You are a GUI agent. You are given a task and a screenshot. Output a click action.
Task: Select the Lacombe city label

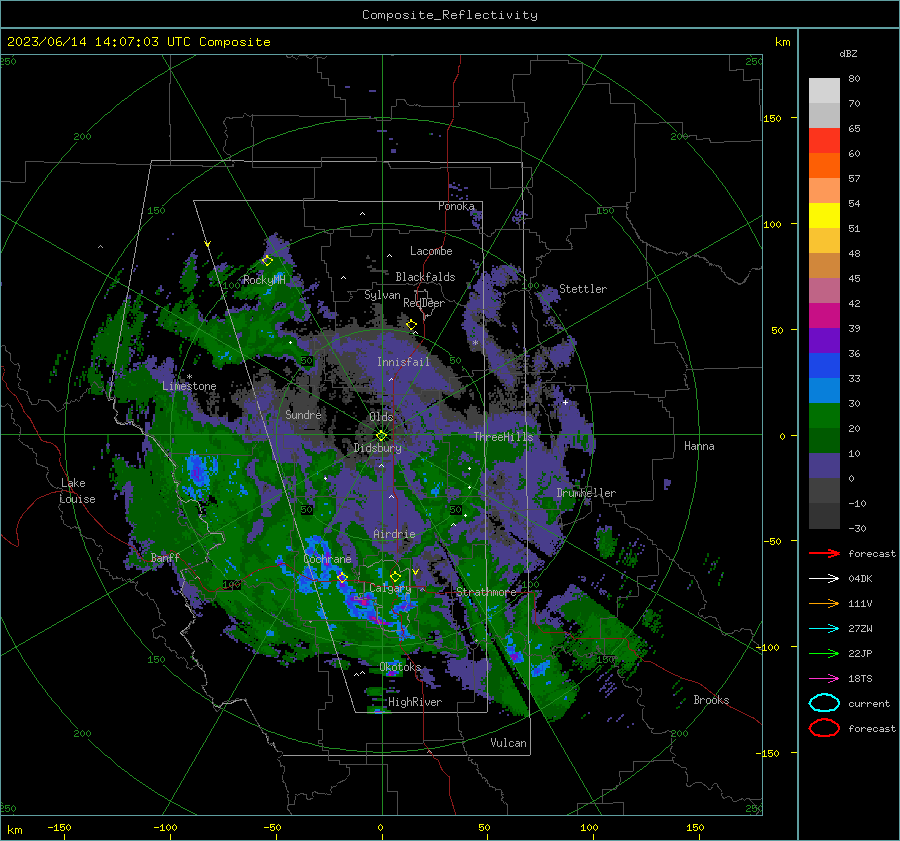tap(431, 251)
